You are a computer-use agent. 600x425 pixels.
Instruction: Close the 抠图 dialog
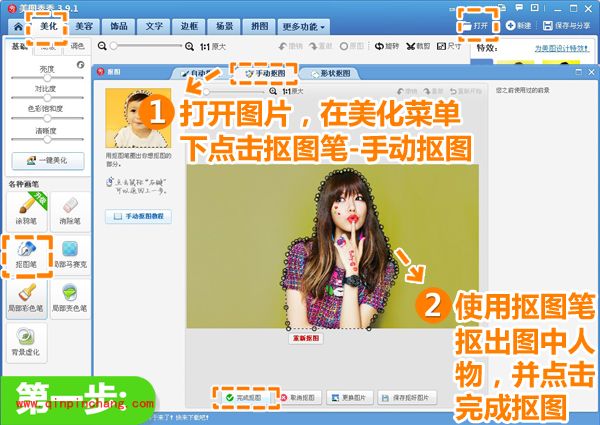tap(592, 72)
